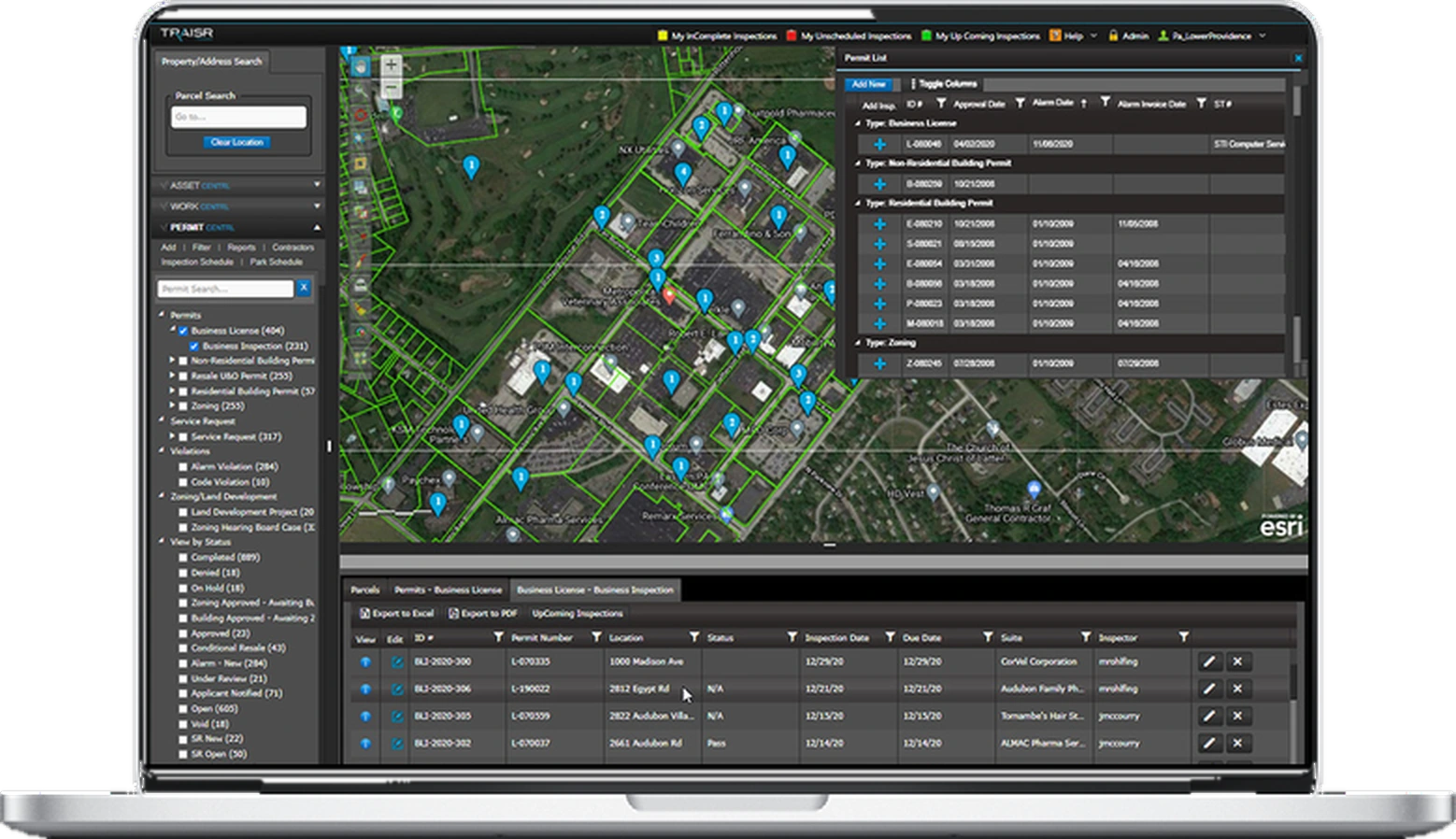The width and height of the screenshot is (1456, 839).
Task: Check Resale U&O Permit (255) checkbox
Action: 184,377
